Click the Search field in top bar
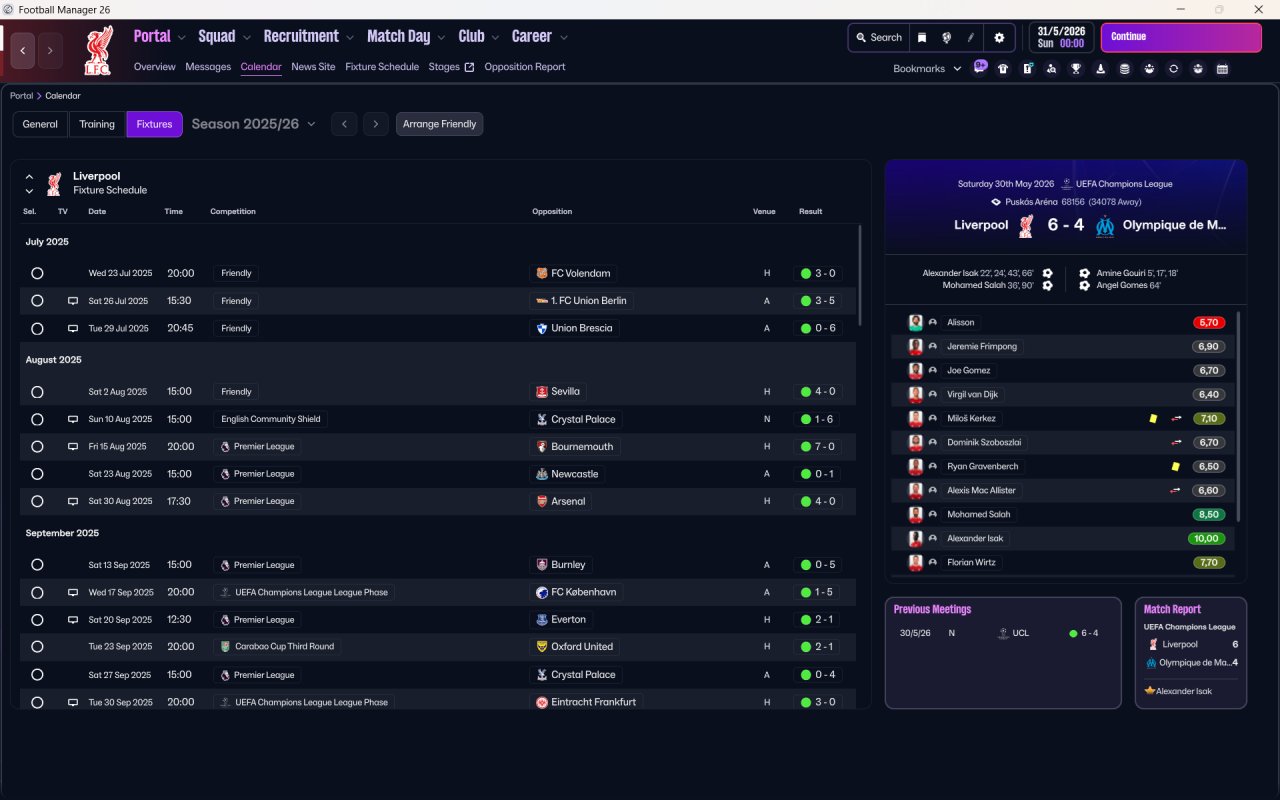 879,37
